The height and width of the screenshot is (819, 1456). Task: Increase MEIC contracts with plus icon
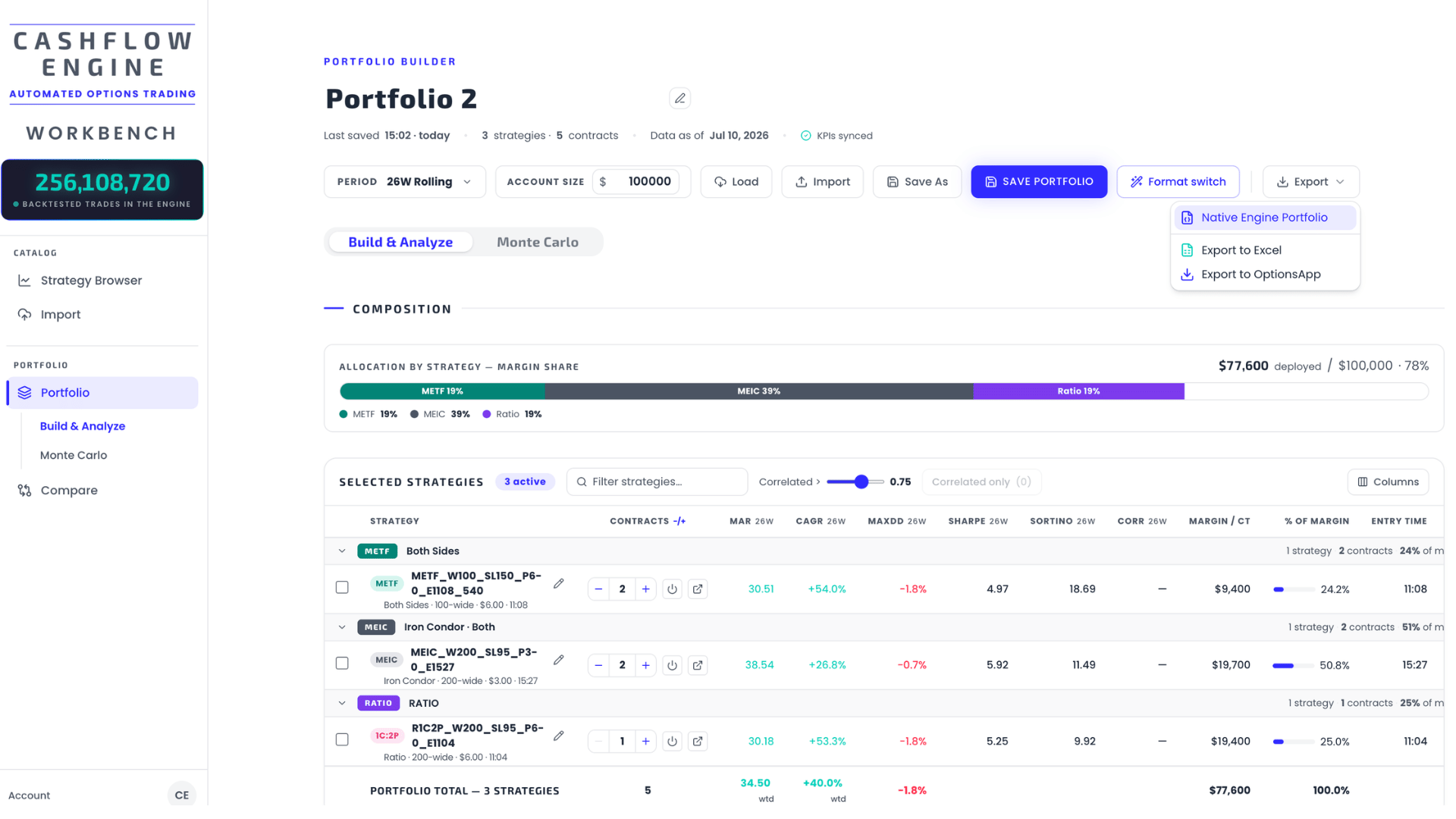(645, 665)
